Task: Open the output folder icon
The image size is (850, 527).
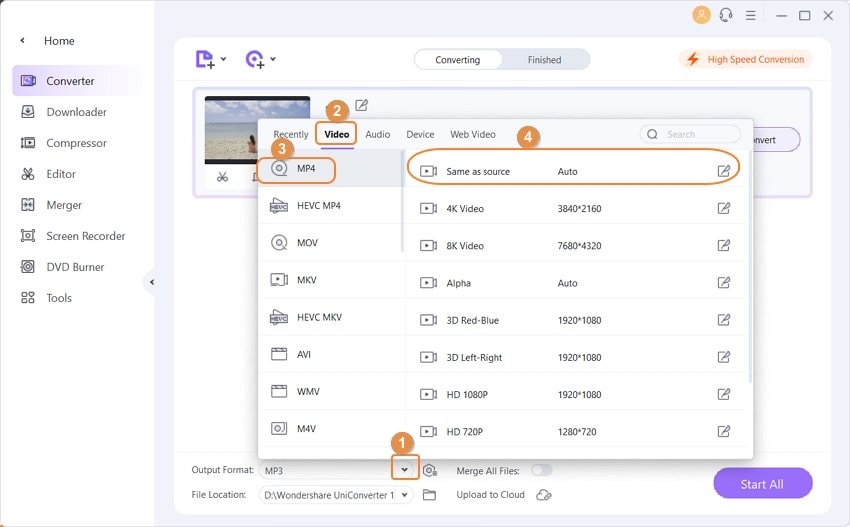Action: 429,495
